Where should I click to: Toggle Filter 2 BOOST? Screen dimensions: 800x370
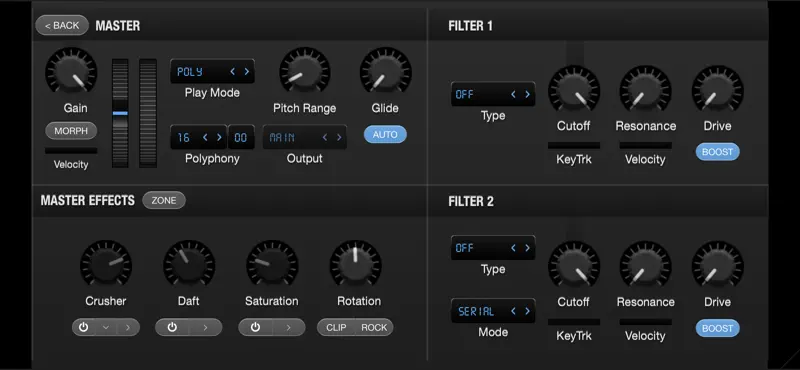(717, 329)
